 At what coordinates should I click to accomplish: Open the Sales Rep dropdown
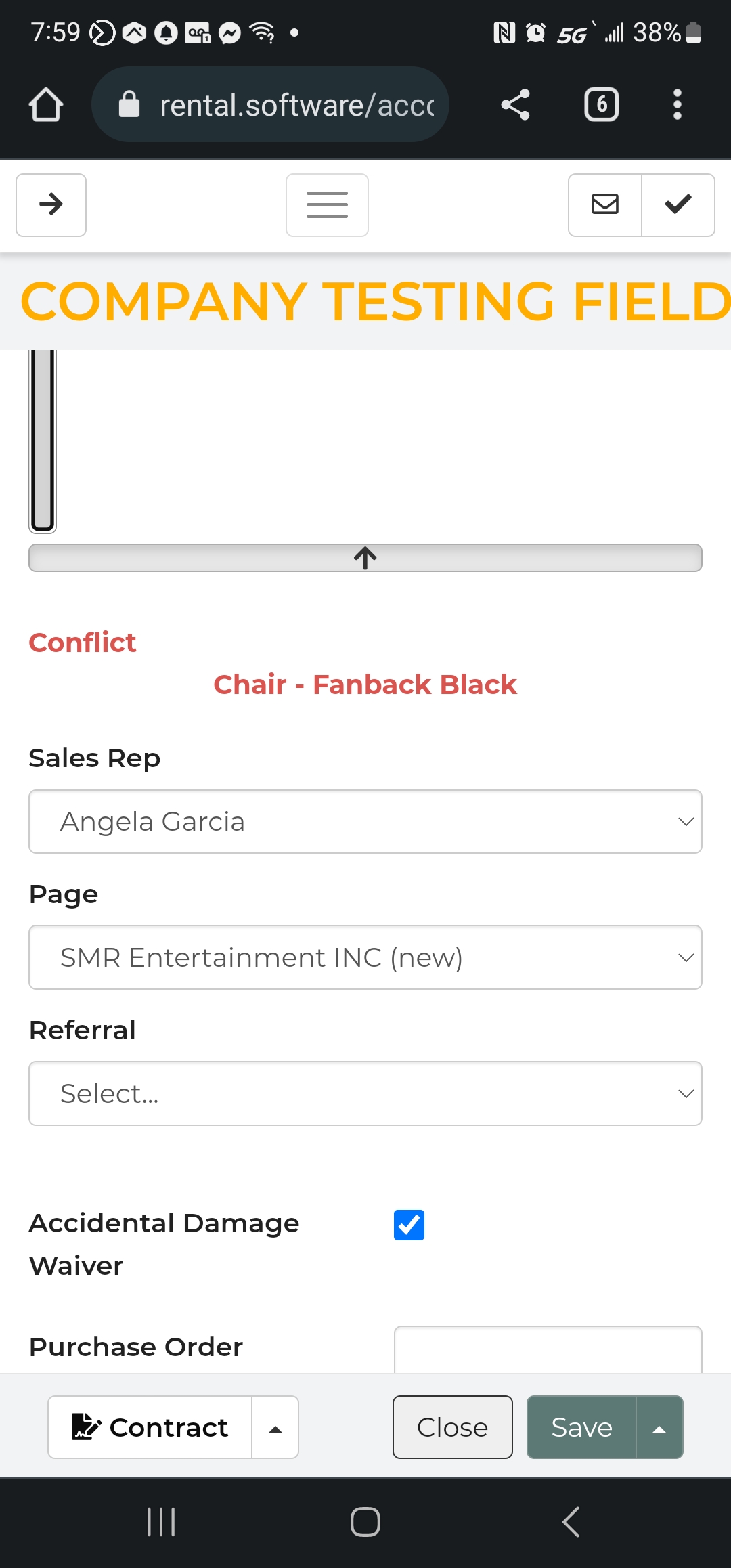pyautogui.click(x=365, y=821)
